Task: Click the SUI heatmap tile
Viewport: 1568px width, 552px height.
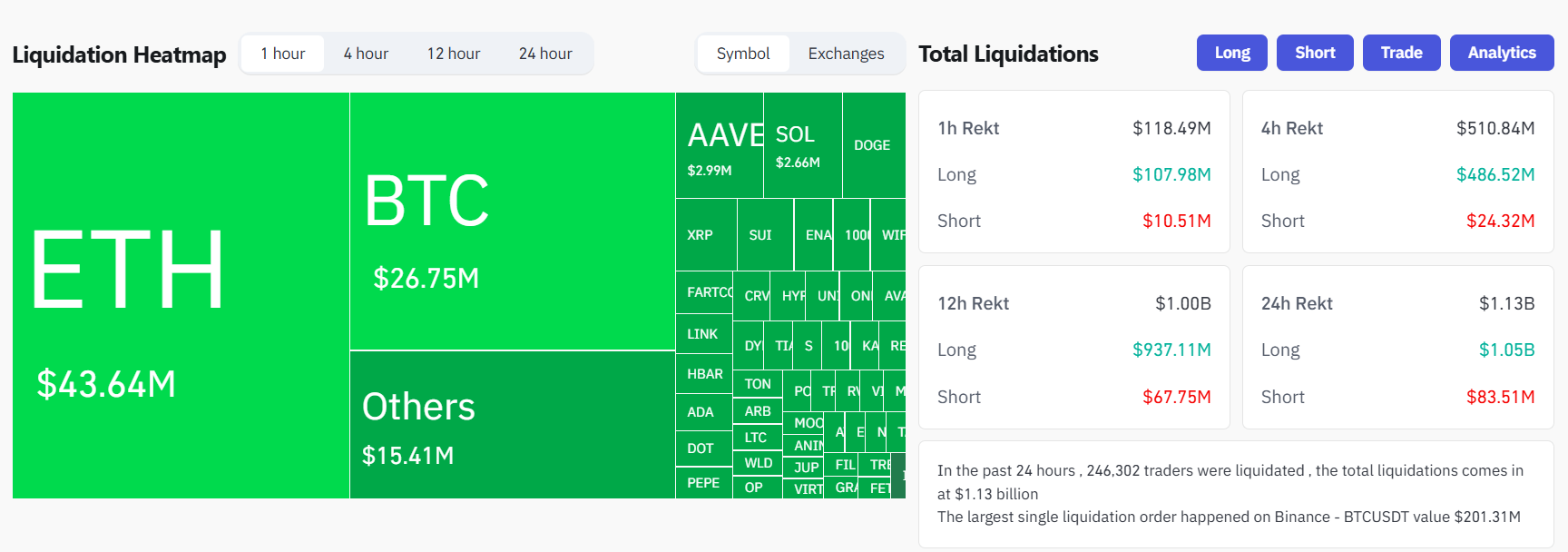Action: (x=764, y=235)
